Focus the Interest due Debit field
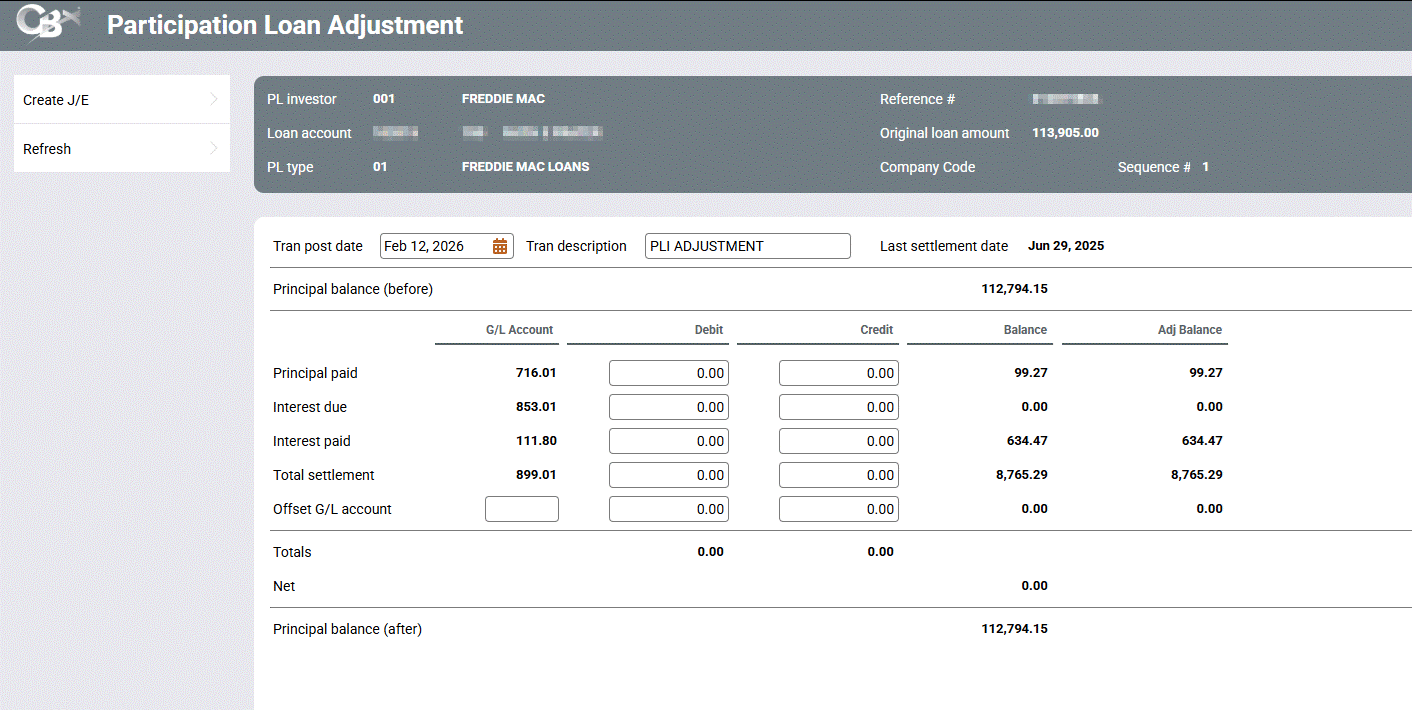 pyautogui.click(x=668, y=407)
